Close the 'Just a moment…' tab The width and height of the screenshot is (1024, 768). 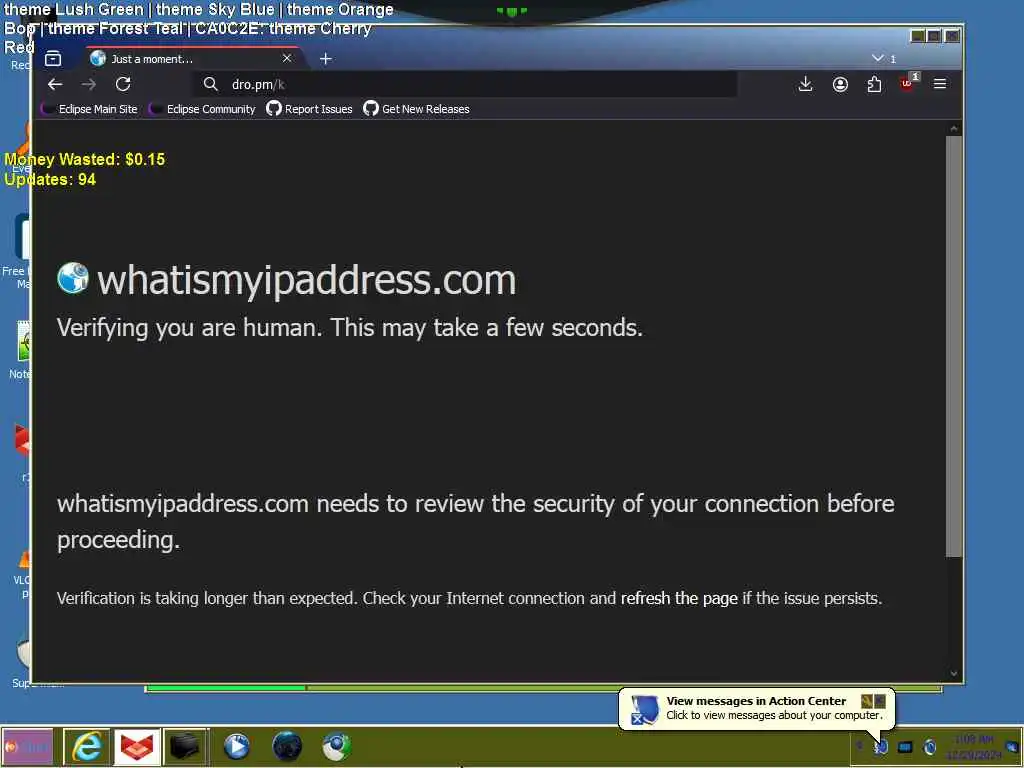tap(287, 58)
